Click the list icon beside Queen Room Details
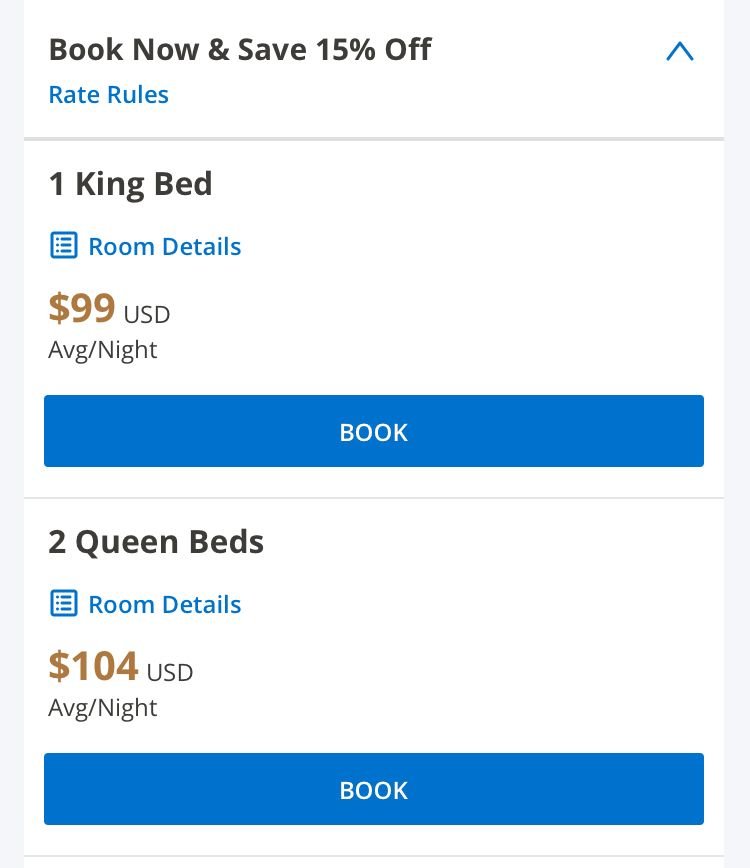This screenshot has height=868, width=750. [x=63, y=604]
